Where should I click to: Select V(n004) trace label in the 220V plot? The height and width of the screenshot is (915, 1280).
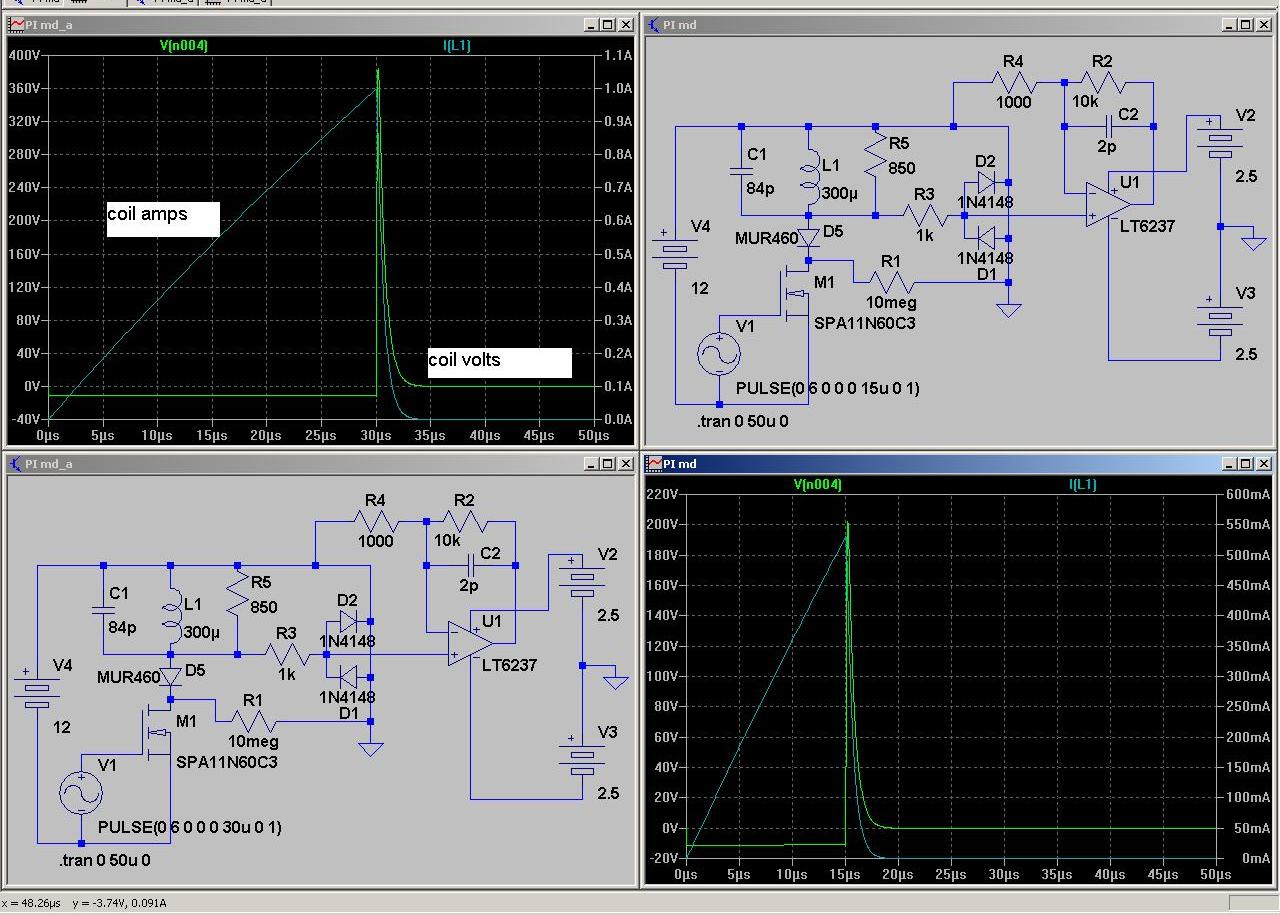pos(817,484)
